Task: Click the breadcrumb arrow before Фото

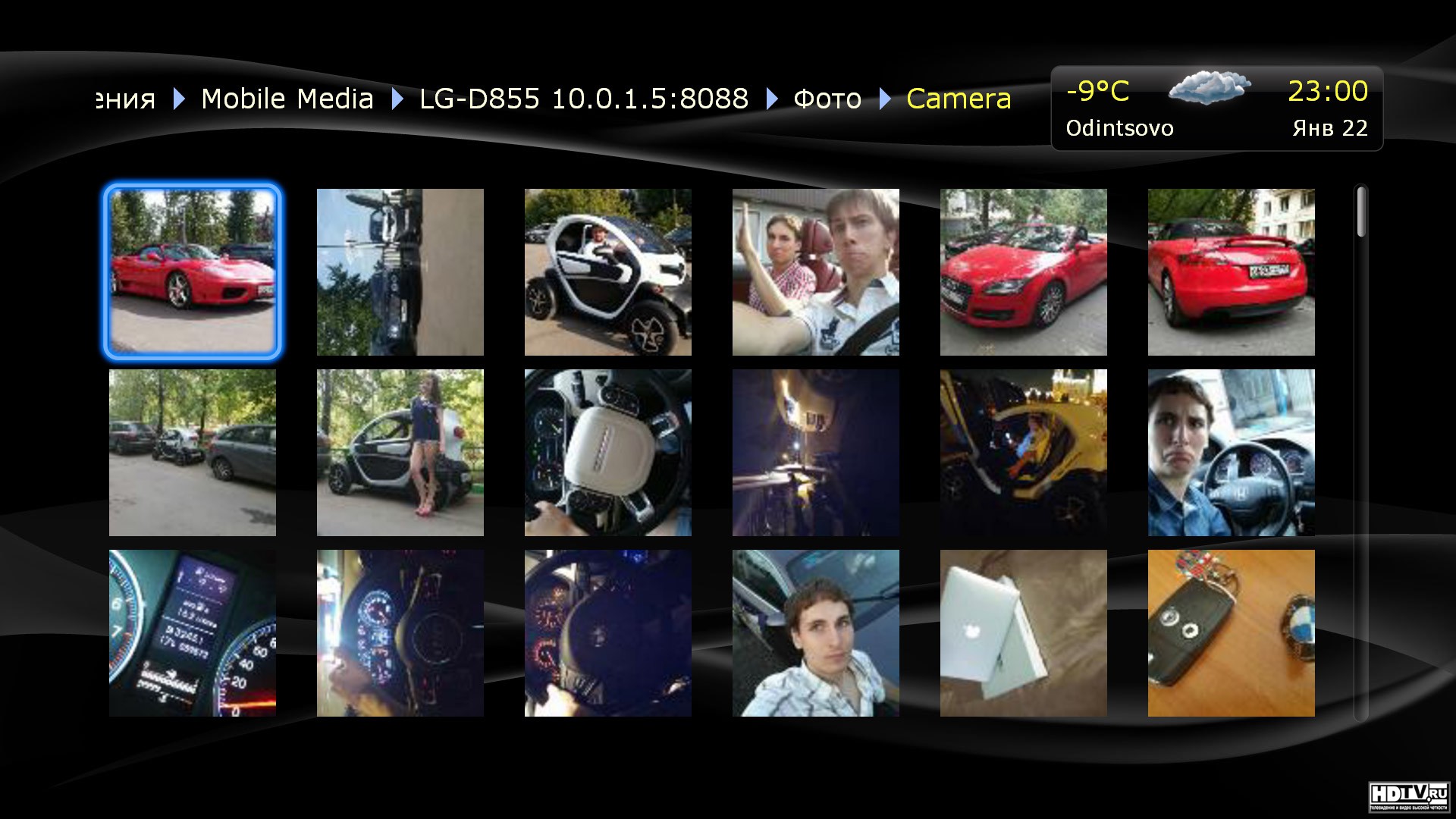Action: [772, 99]
